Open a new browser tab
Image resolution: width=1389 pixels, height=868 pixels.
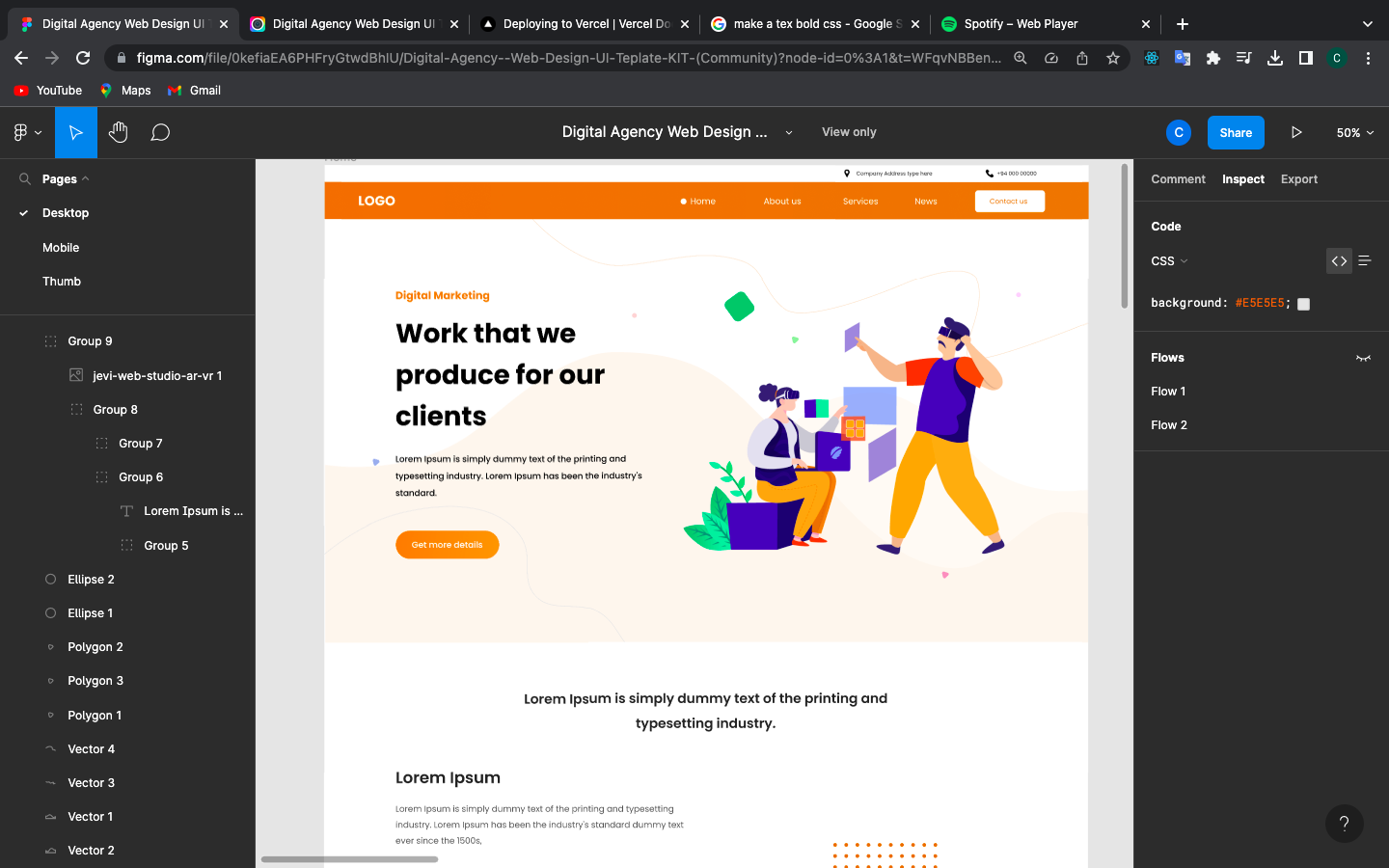pyautogui.click(x=1183, y=24)
